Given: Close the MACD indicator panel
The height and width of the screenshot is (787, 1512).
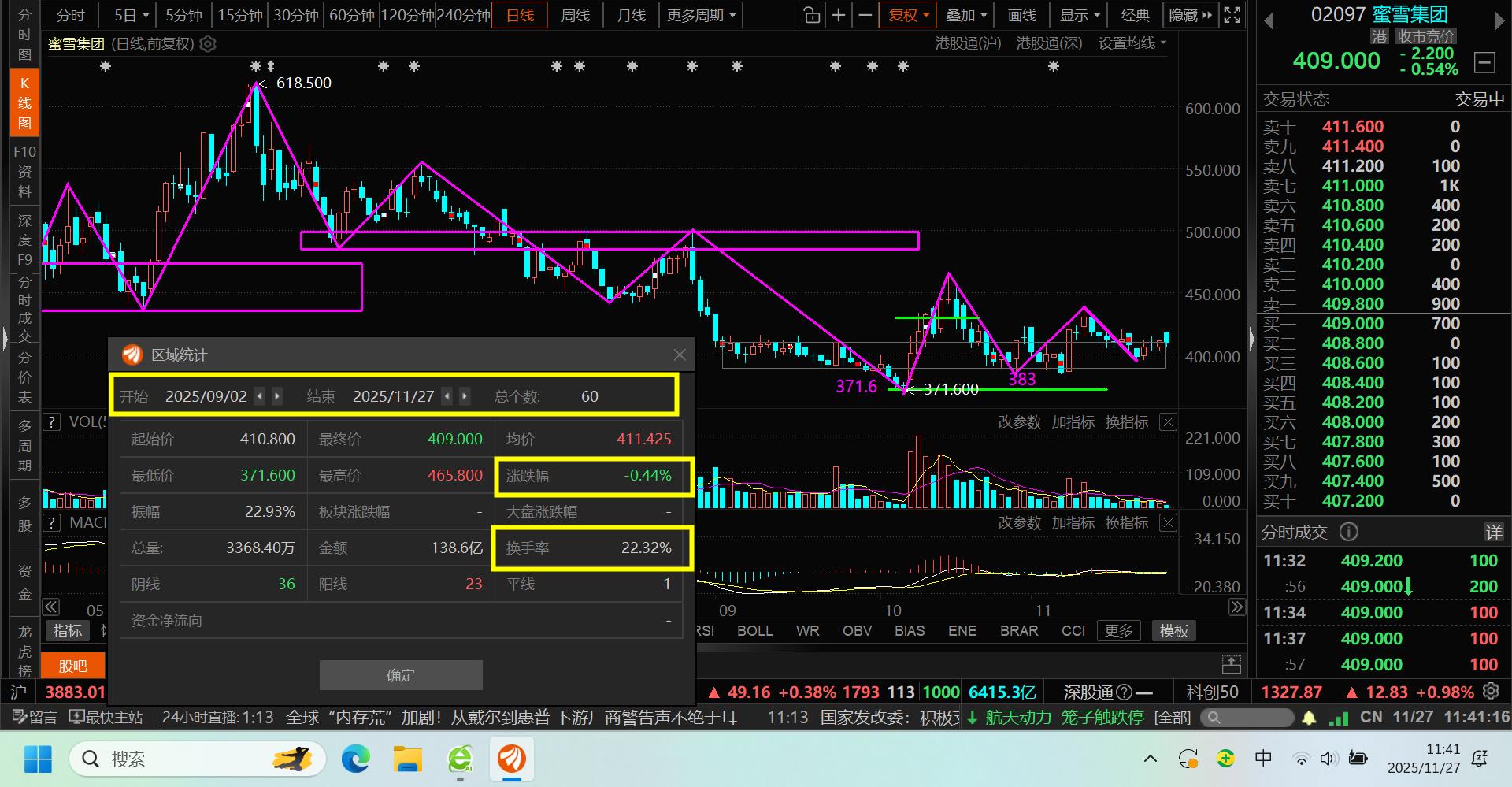Looking at the screenshot, I should tap(1169, 523).
